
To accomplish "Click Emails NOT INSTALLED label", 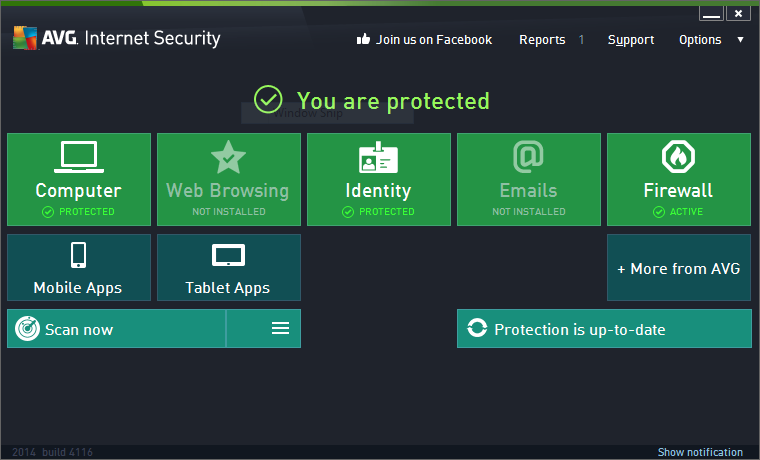I will [529, 212].
